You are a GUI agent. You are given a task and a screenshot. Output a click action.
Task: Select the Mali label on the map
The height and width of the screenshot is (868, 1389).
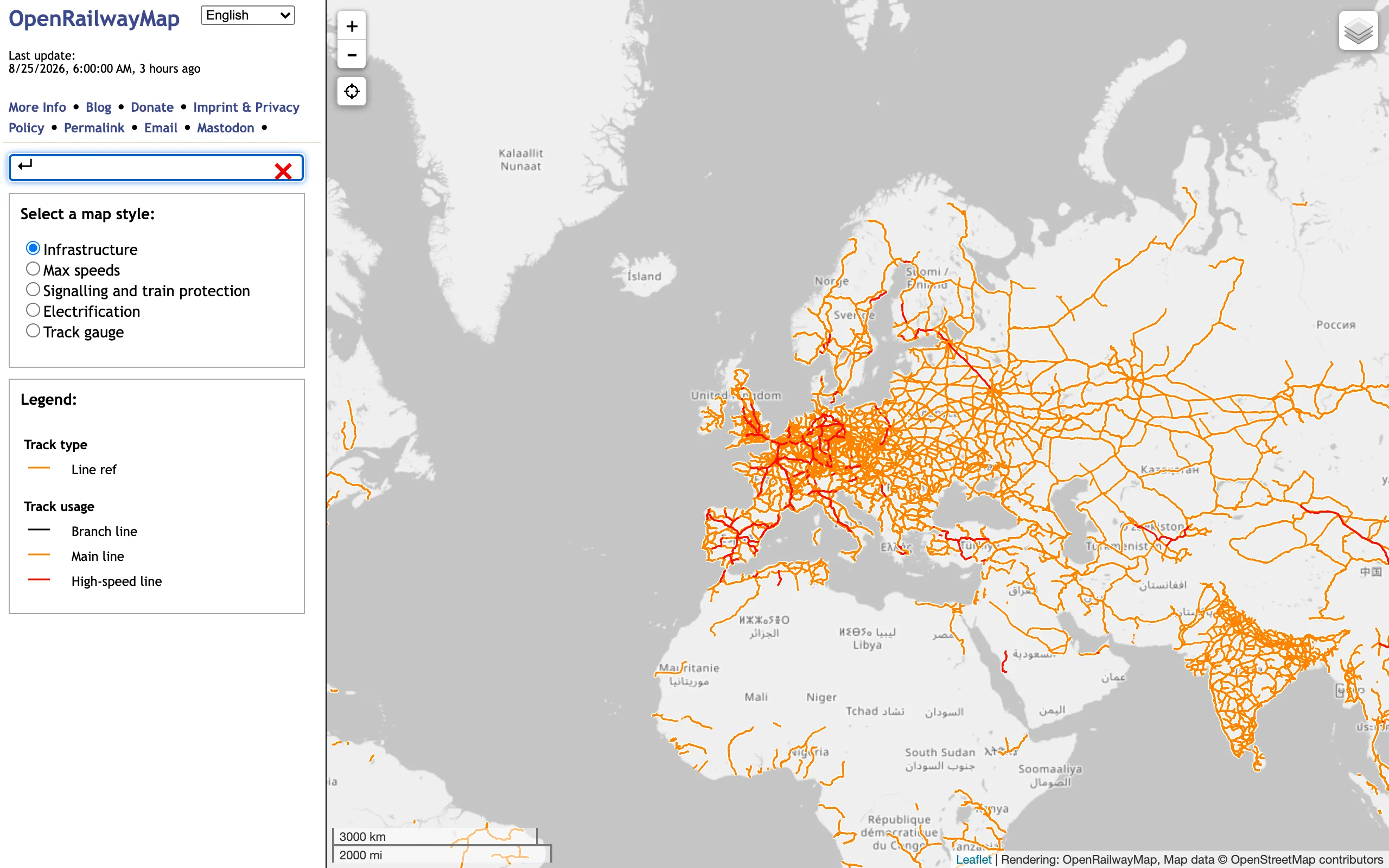[756, 697]
